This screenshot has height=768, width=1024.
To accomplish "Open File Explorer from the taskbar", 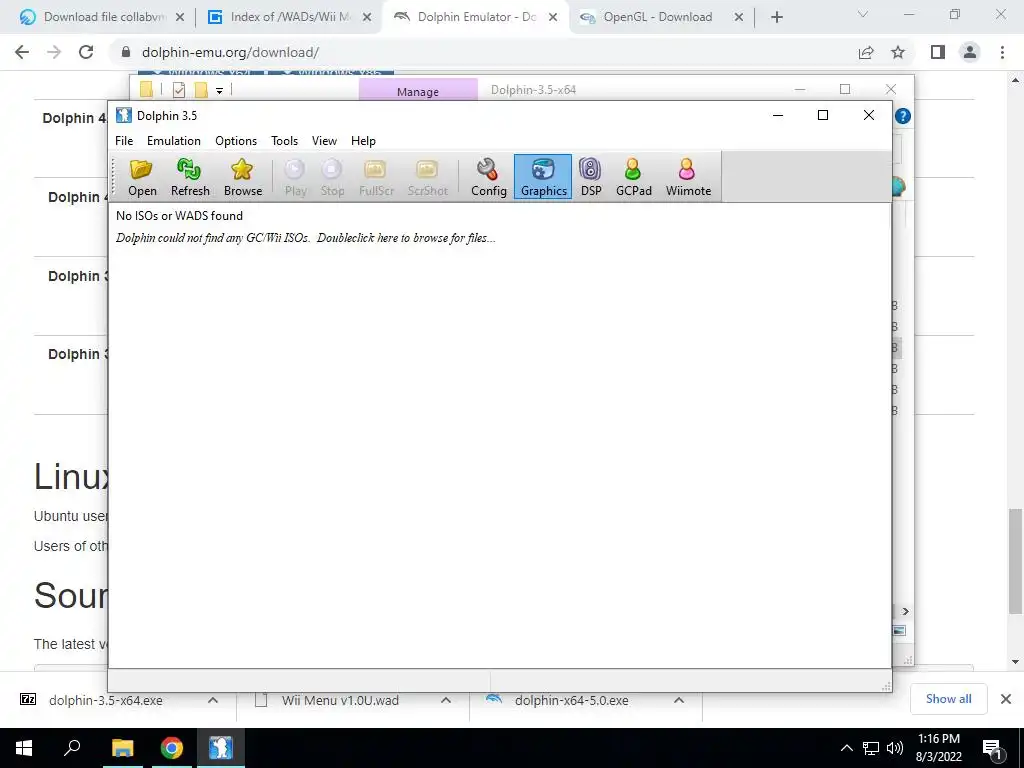I will 122,748.
